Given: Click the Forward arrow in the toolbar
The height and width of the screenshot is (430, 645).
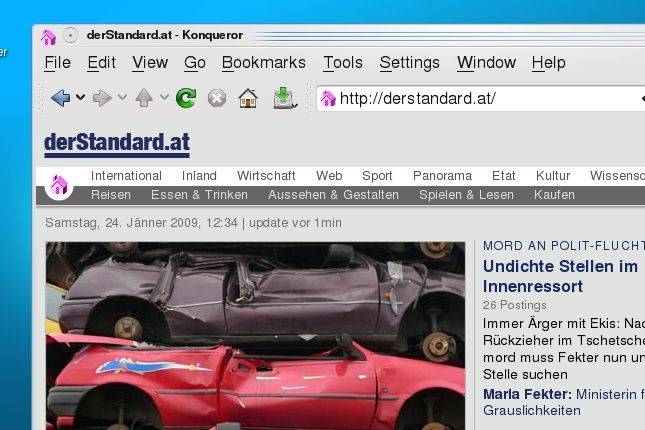Looking at the screenshot, I should (102, 98).
